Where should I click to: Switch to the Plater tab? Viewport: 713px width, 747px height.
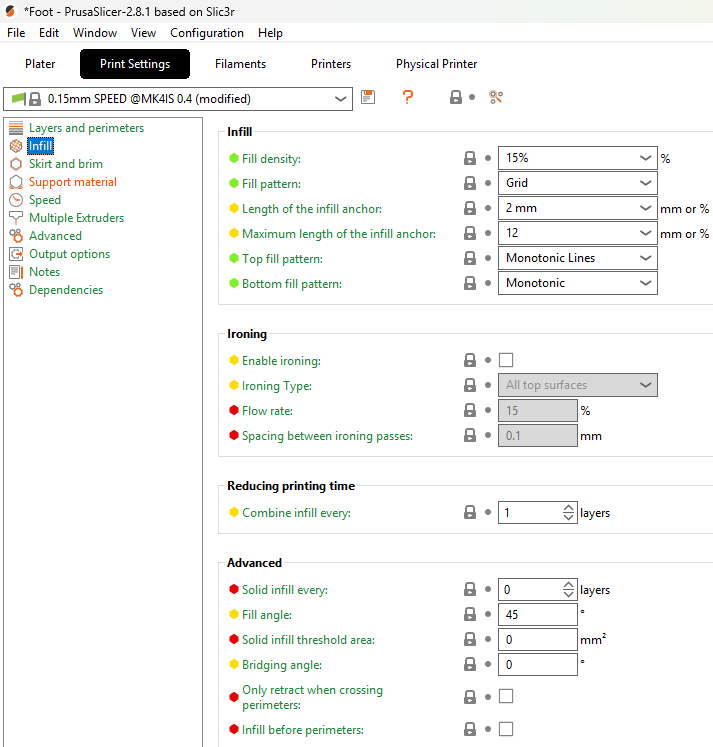pos(40,64)
